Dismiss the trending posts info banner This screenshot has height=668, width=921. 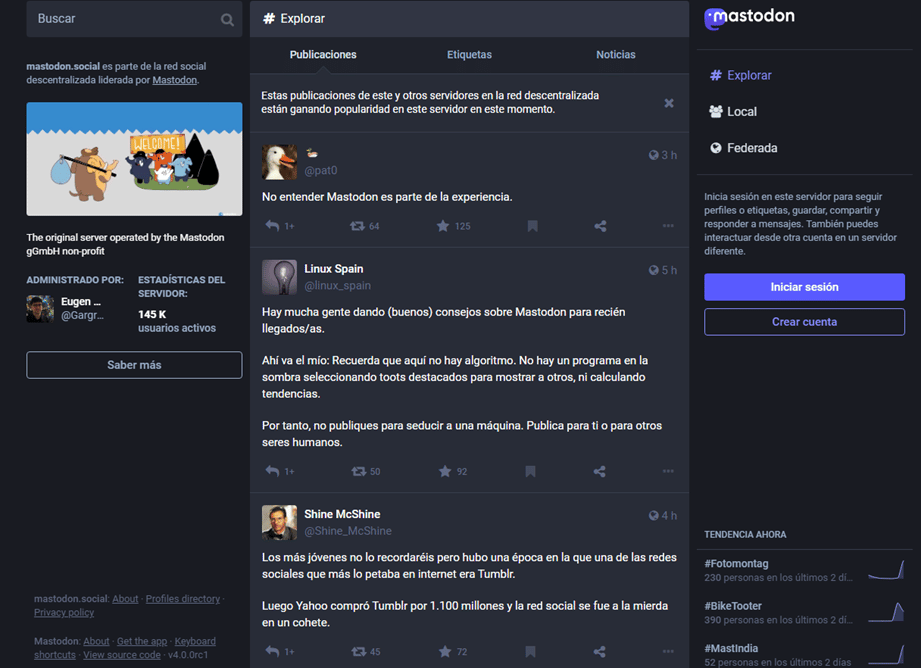(x=668, y=103)
